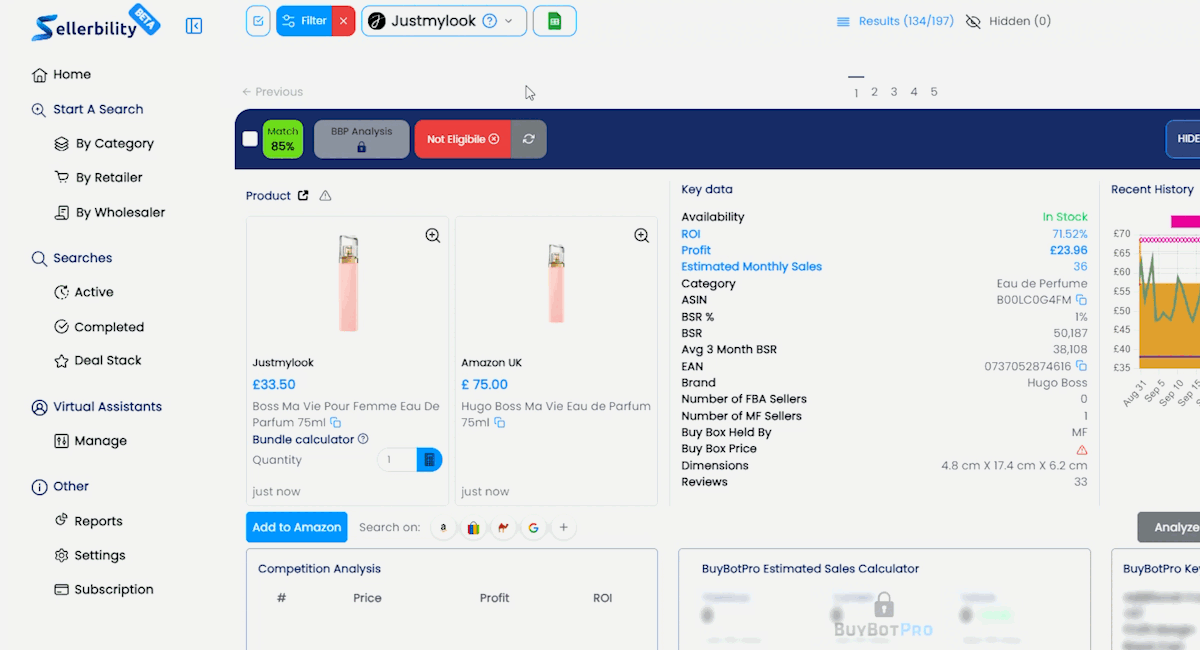Click the Buy Box Price warning icon

pyautogui.click(x=1082, y=450)
